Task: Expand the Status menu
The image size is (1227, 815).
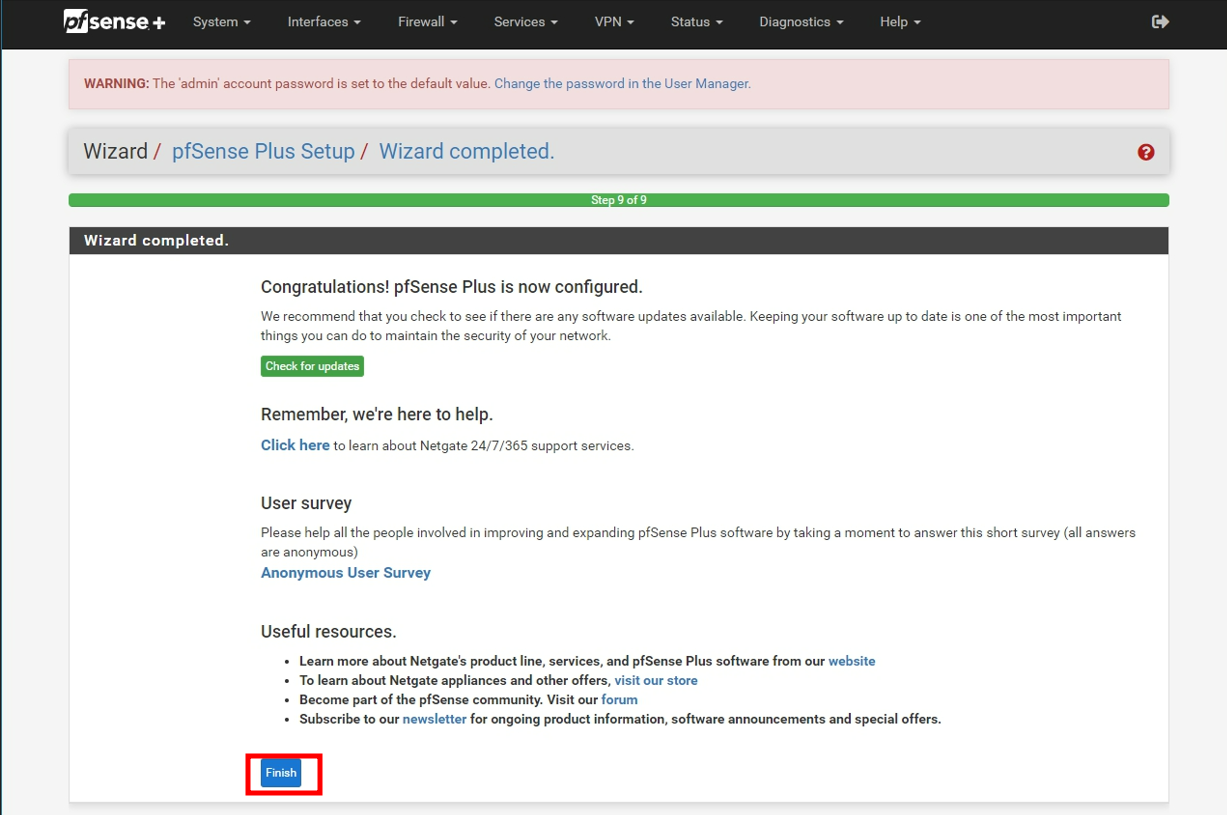Action: coord(696,21)
